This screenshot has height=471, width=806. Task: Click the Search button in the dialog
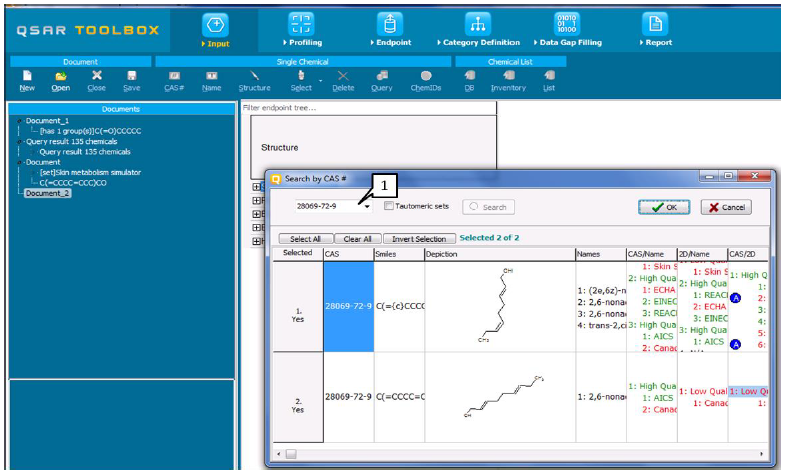[488, 207]
